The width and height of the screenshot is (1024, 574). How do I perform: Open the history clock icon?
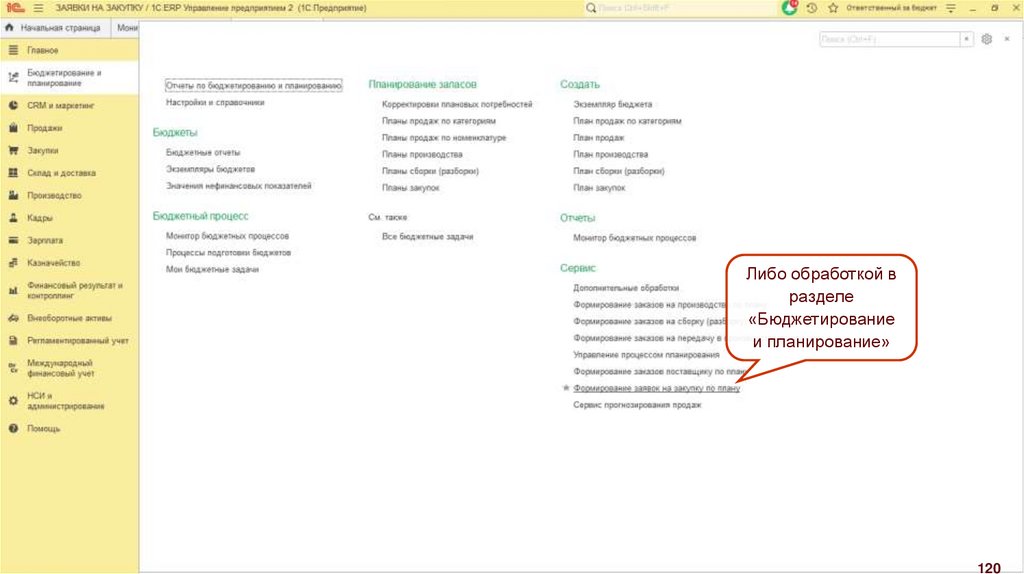[x=812, y=8]
